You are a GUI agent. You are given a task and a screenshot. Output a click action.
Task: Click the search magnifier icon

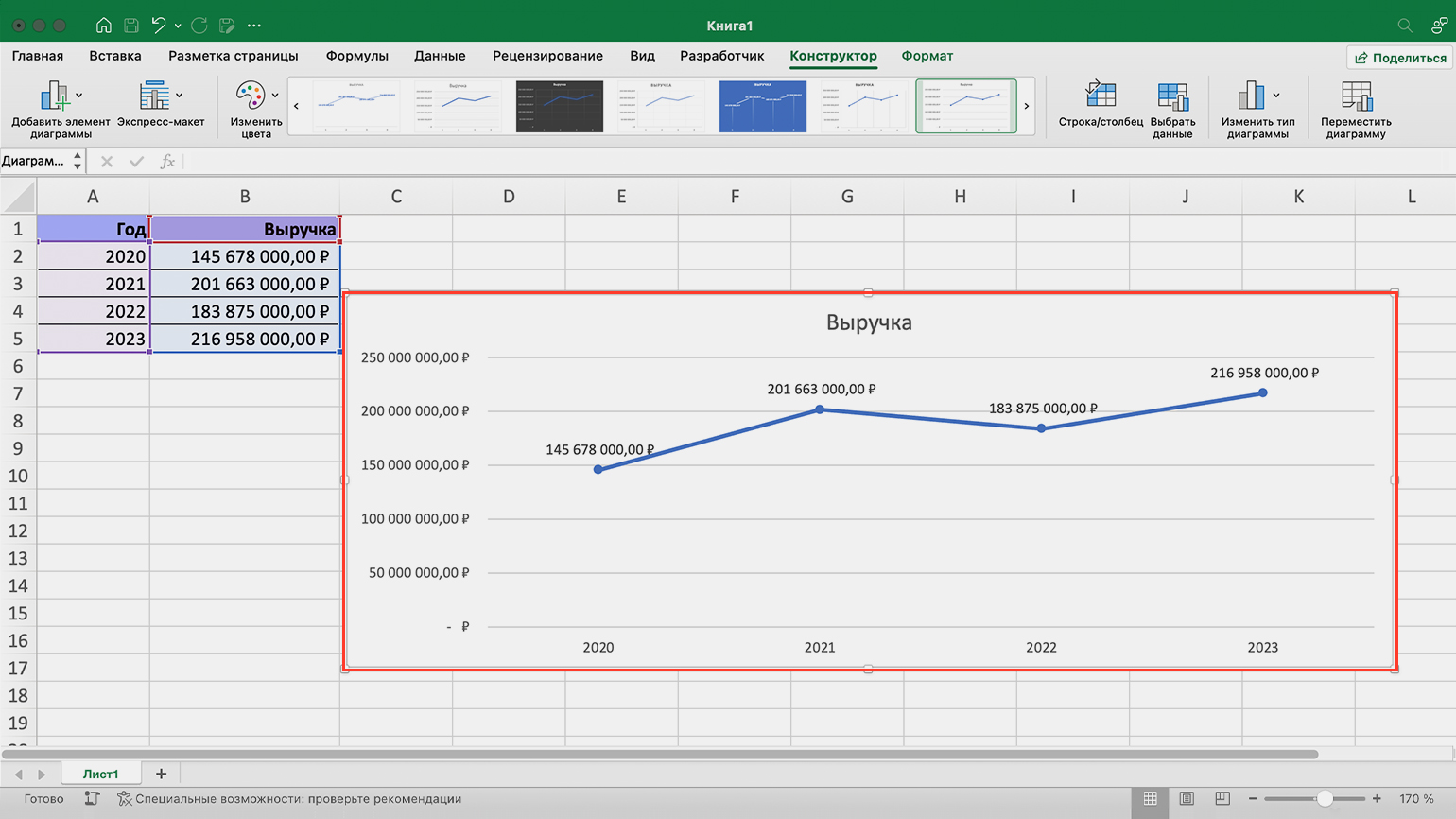1405,26
